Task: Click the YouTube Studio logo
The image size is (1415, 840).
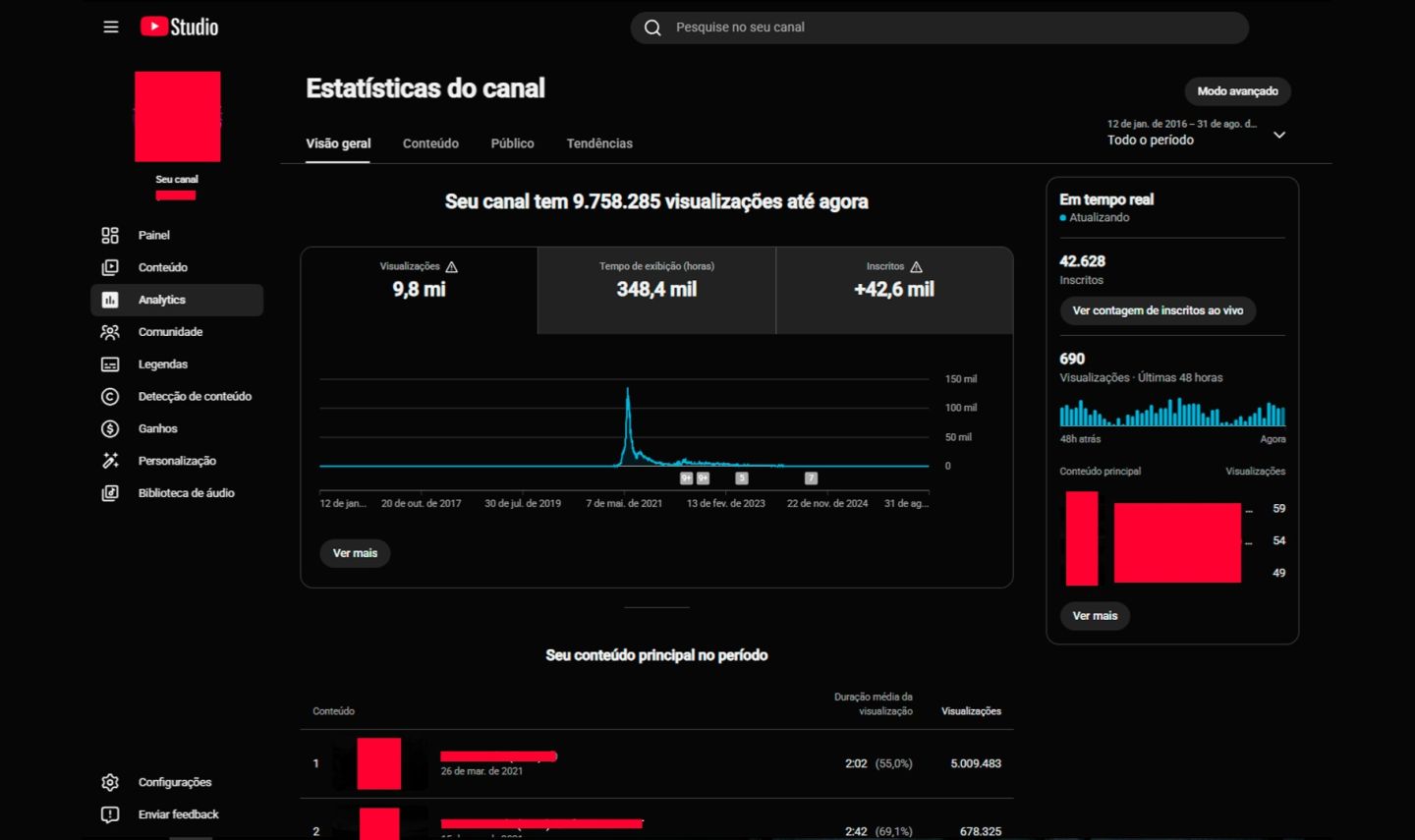Action: click(179, 28)
